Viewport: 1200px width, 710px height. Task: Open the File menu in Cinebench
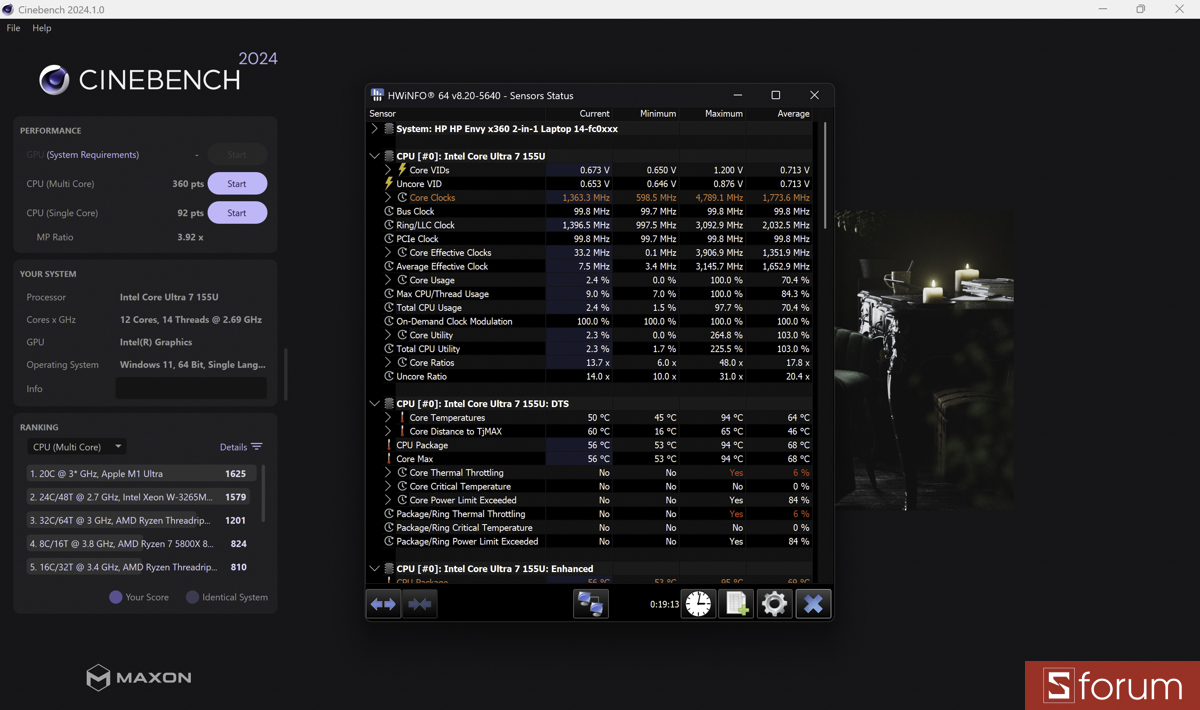[13, 28]
